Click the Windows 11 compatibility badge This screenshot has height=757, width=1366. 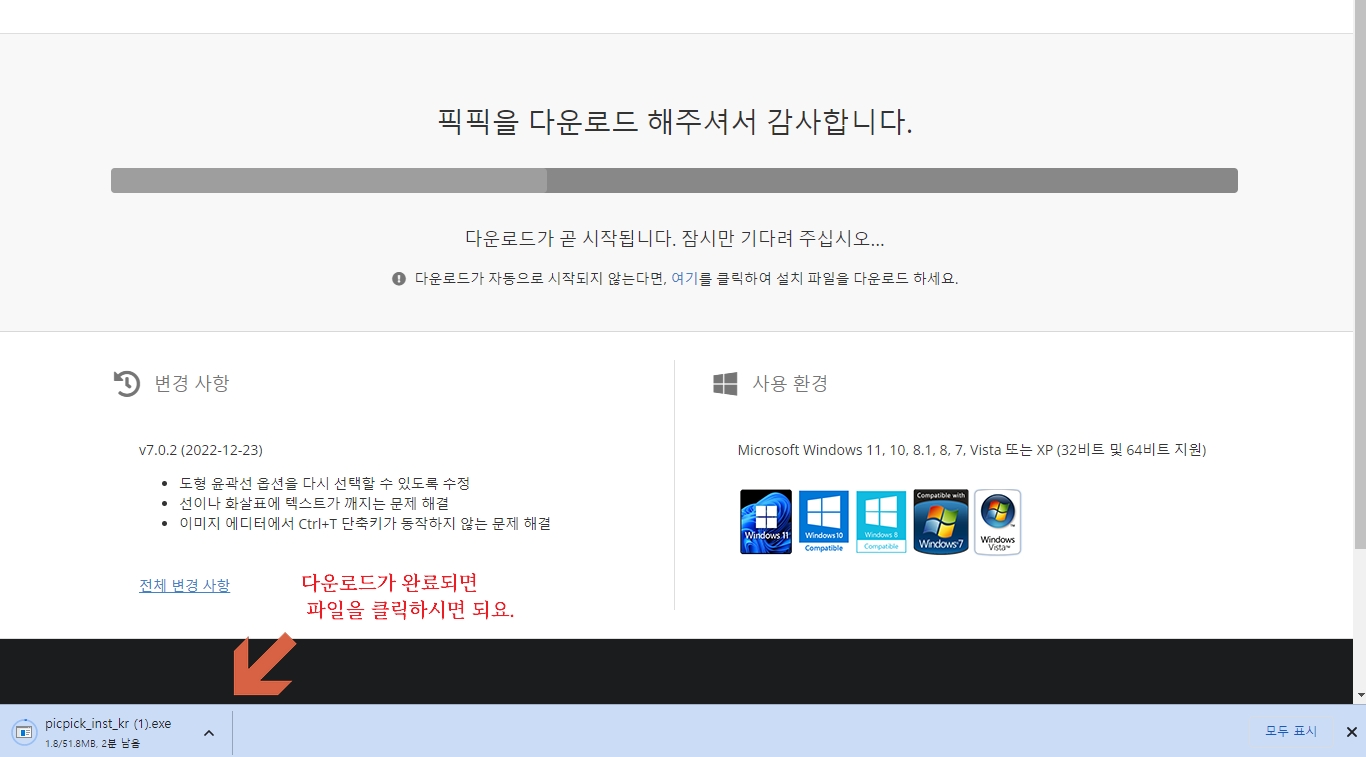[x=766, y=522]
